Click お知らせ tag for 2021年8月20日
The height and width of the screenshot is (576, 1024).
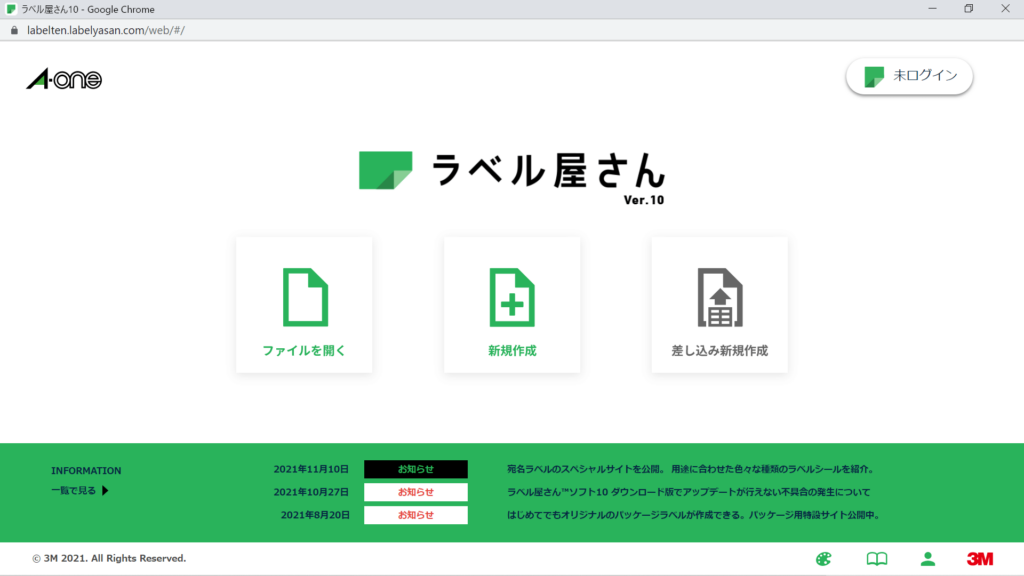tap(416, 515)
